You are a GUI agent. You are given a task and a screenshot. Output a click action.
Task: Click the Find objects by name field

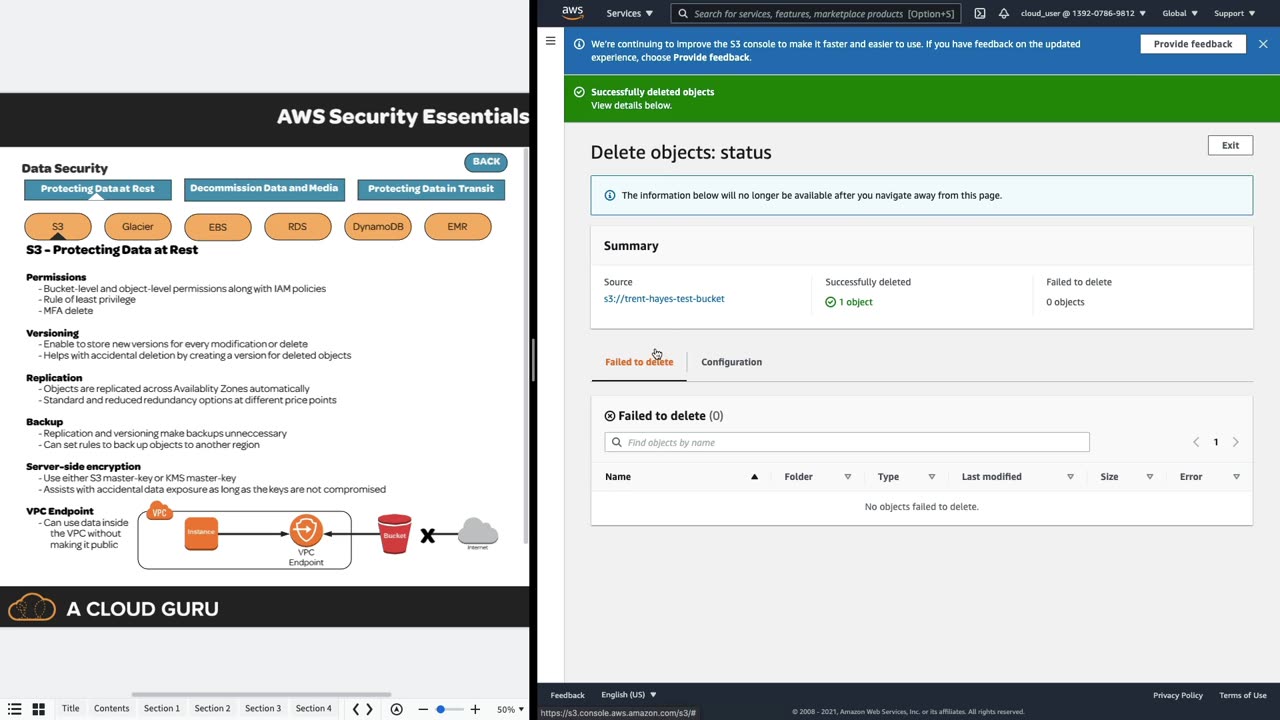pyautogui.click(x=847, y=442)
